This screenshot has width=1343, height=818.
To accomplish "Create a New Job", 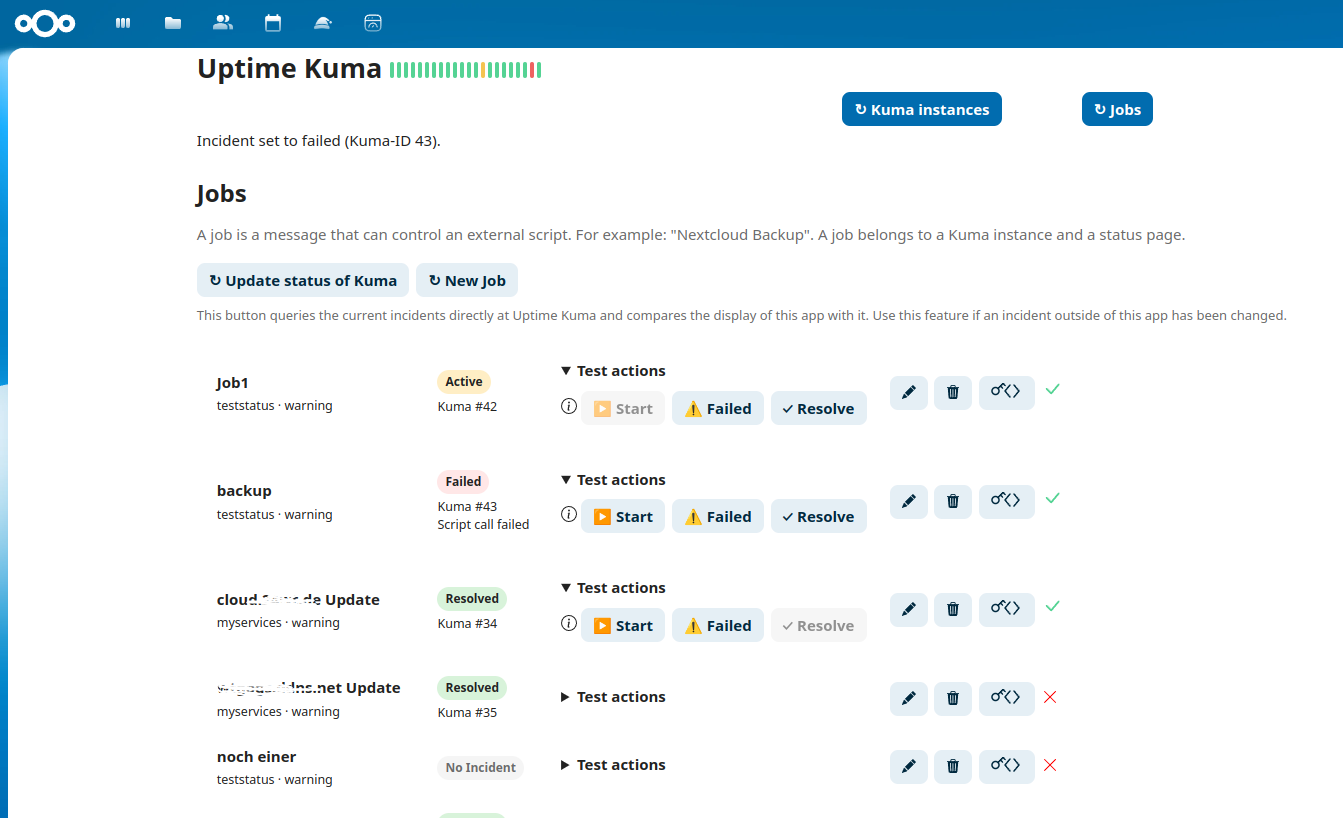I will click(x=467, y=280).
